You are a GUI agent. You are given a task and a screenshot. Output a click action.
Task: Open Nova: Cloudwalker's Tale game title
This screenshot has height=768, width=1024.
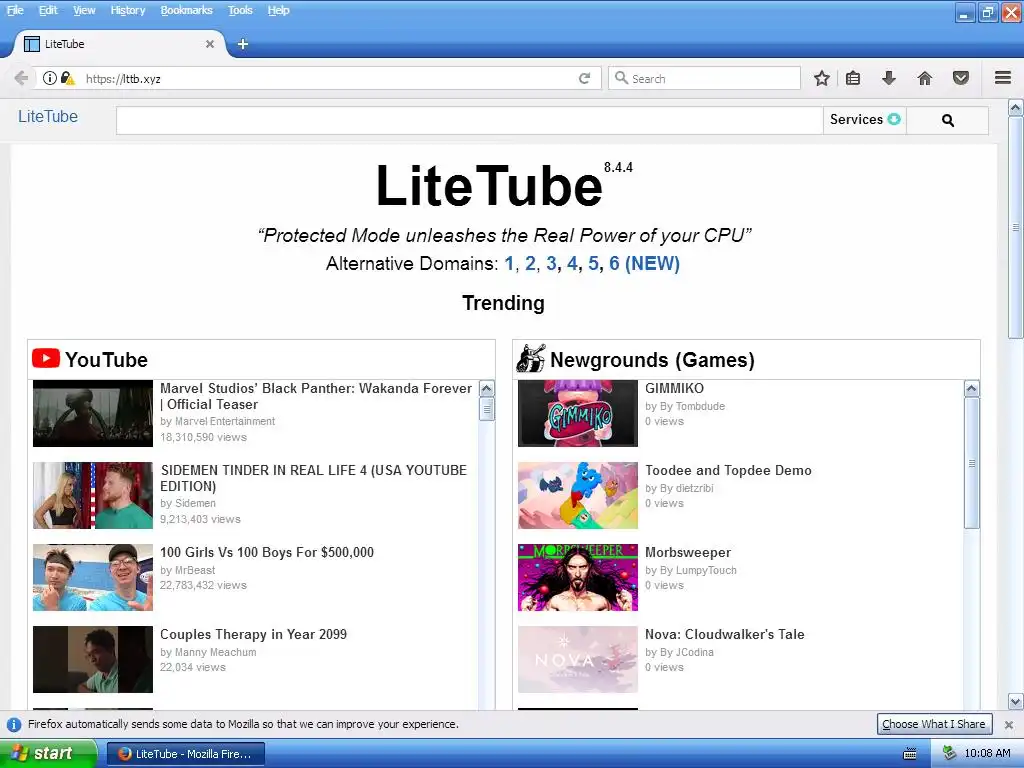[725, 634]
